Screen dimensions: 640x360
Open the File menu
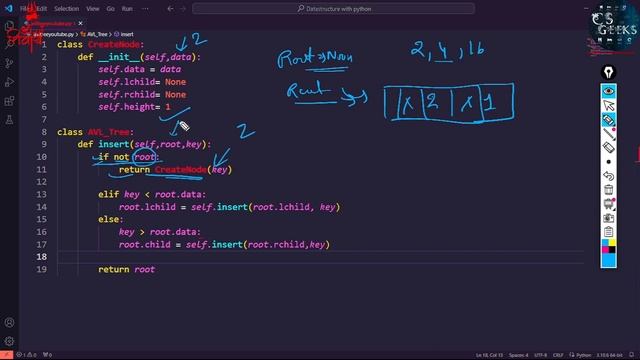tap(25, 9)
